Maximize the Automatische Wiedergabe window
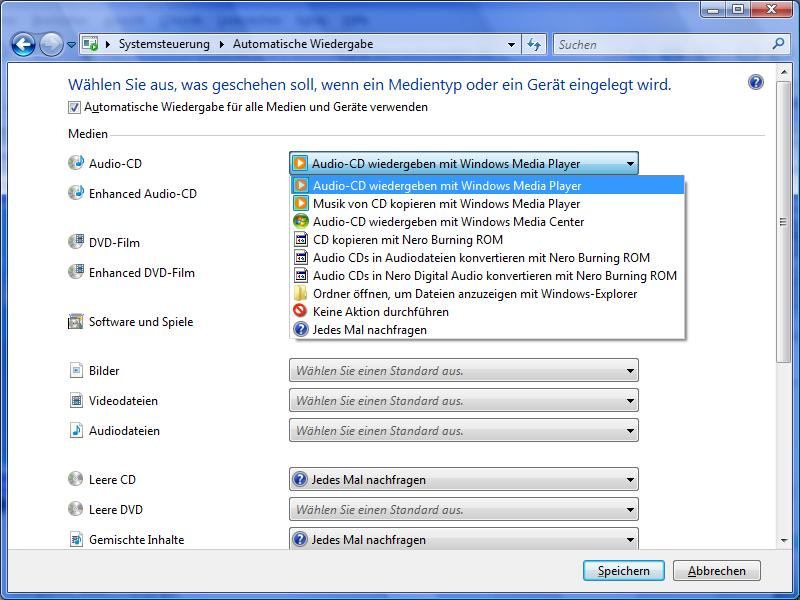The width and height of the screenshot is (800, 600). [737, 10]
